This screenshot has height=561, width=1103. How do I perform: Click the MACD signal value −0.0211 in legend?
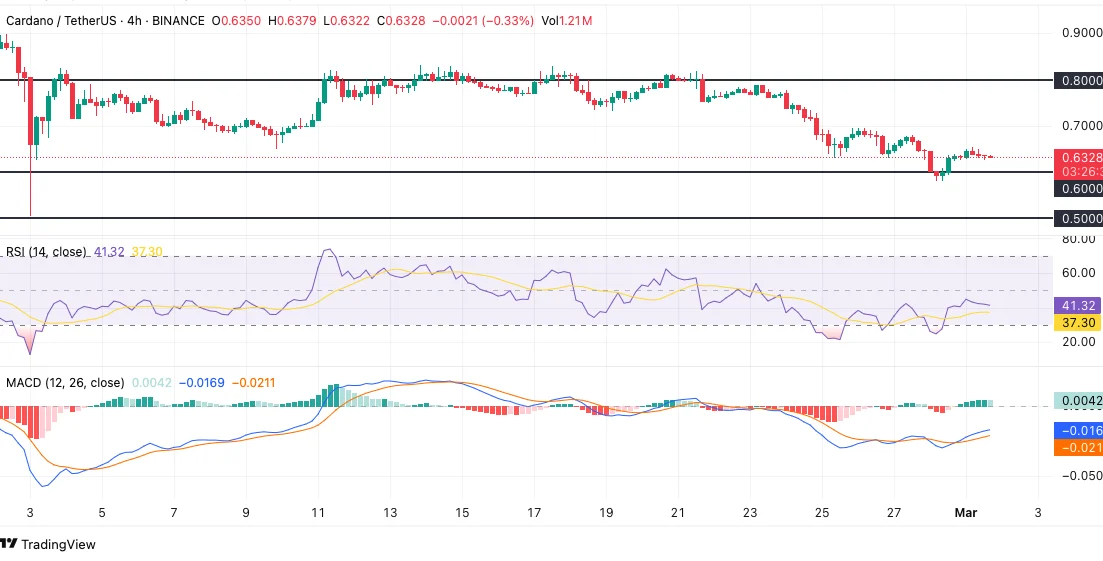point(253,383)
